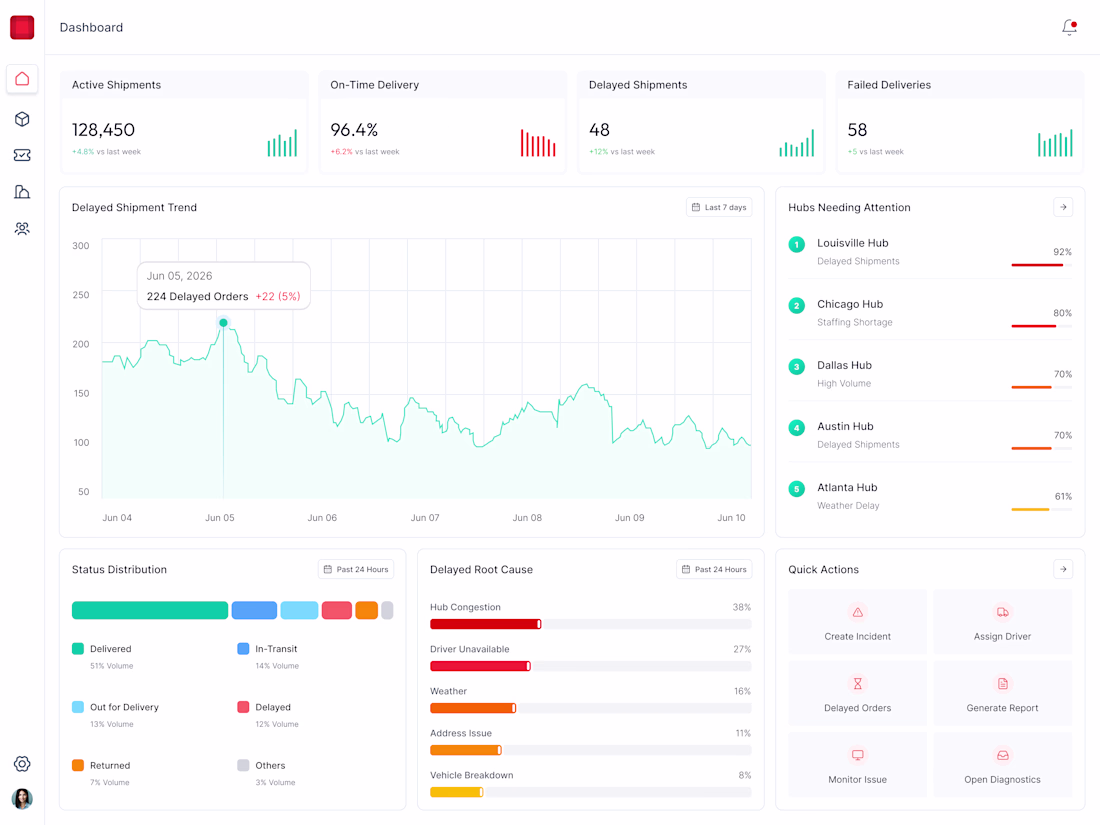The width and height of the screenshot is (1100, 825).
Task: Click the Monitor Issue screen icon
Action: pyautogui.click(x=857, y=755)
